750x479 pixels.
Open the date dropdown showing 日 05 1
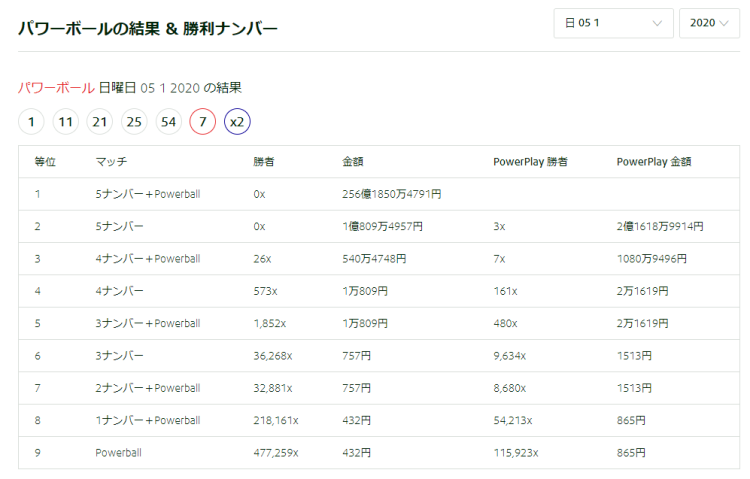point(613,23)
